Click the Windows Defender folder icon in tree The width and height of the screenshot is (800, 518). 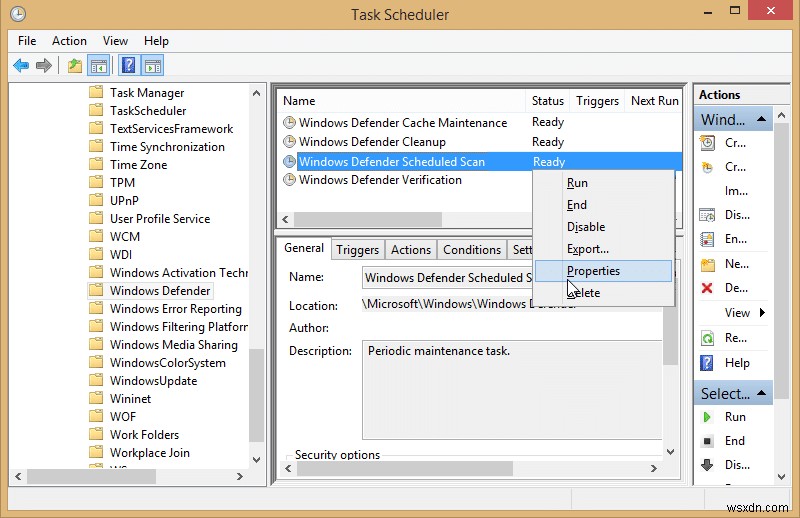95,290
